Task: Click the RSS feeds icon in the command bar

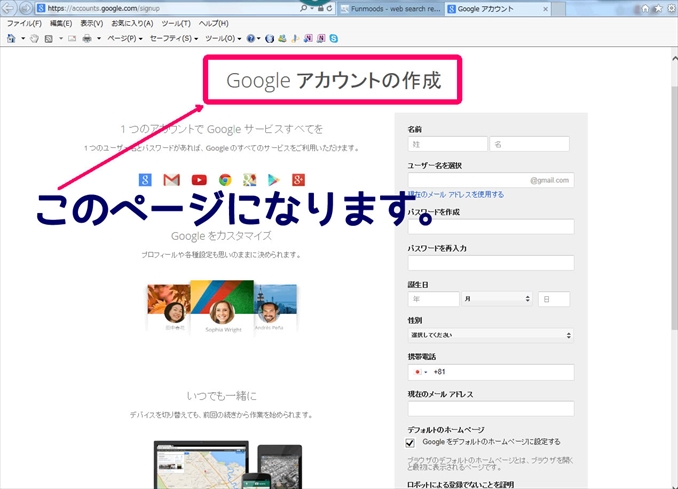Action: point(48,38)
